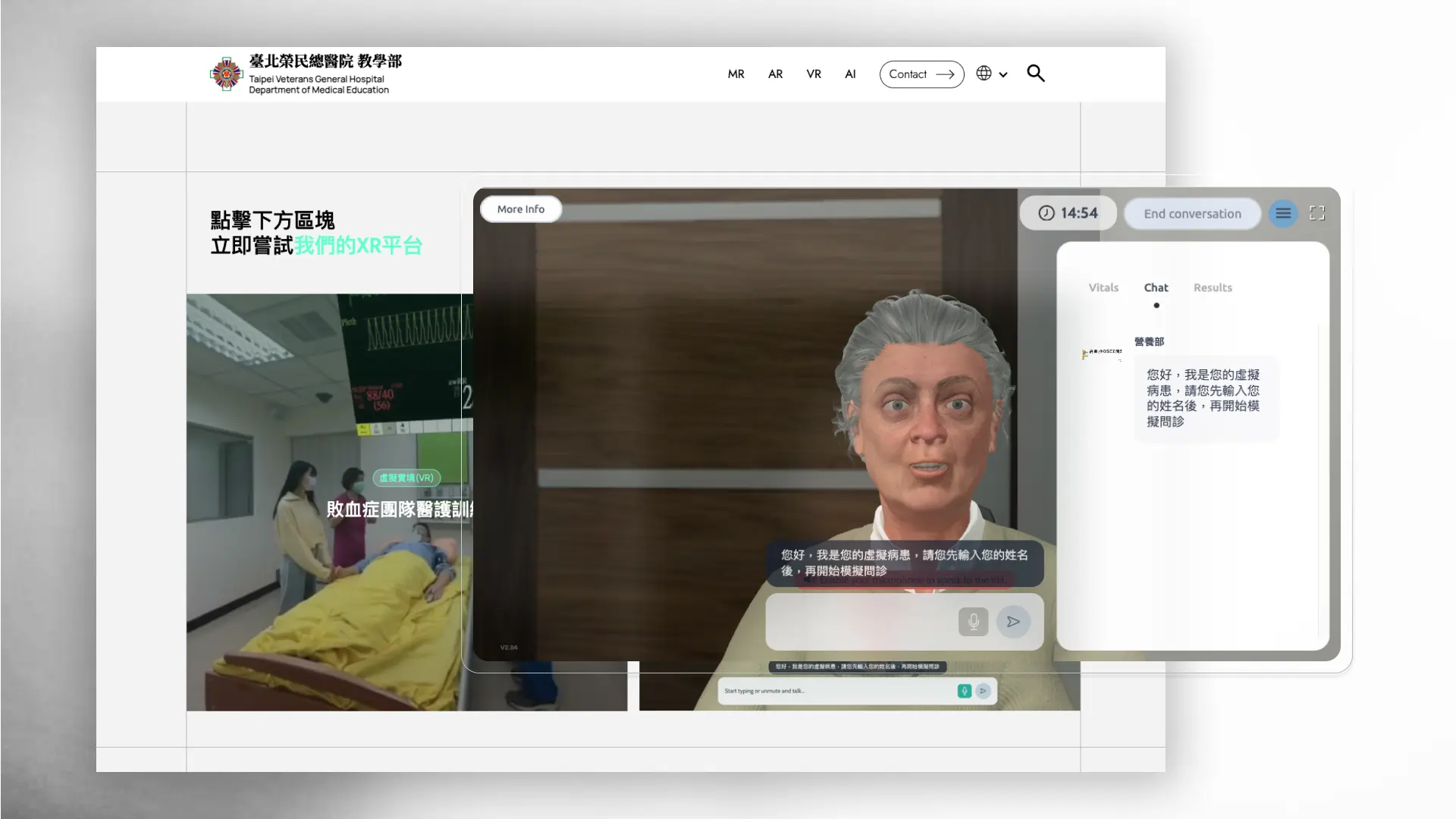Click the clock timer showing 14:54
Viewport: 1456px width, 819px height.
1068,213
